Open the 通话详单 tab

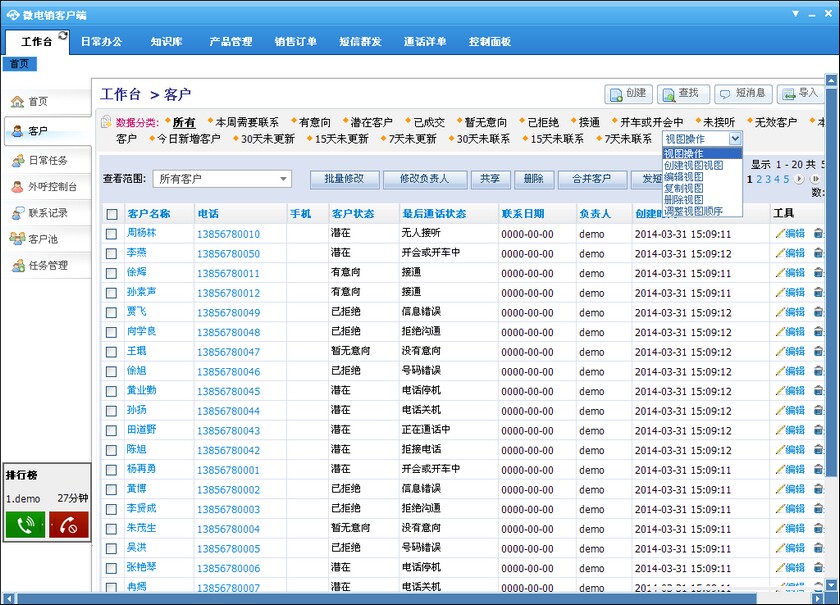[x=425, y=42]
